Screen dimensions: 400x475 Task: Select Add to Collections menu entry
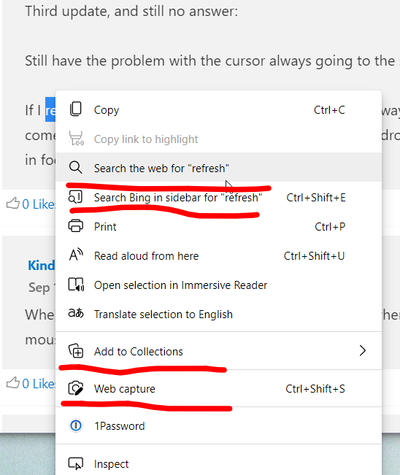(219, 351)
